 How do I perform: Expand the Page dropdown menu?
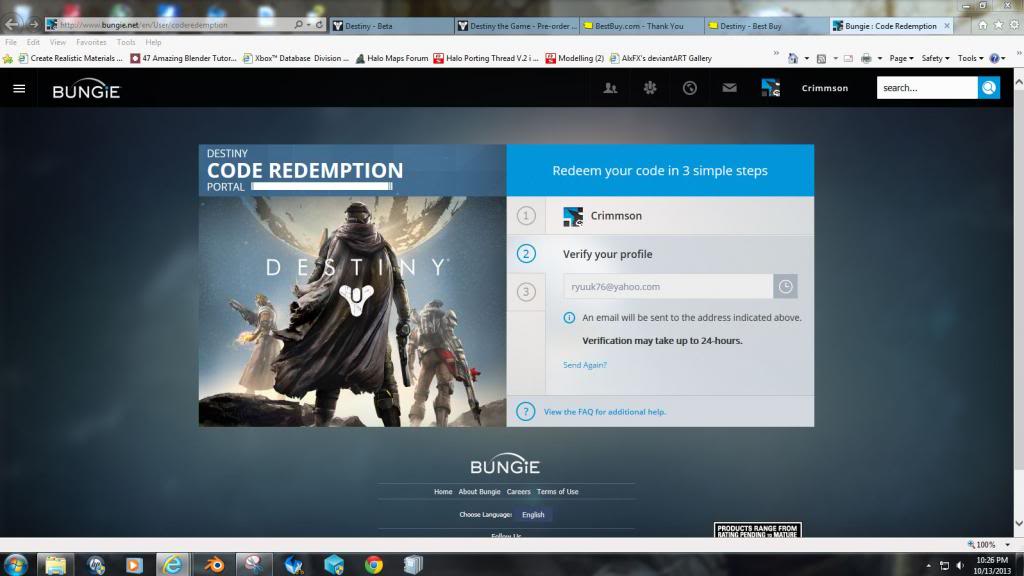[901, 58]
